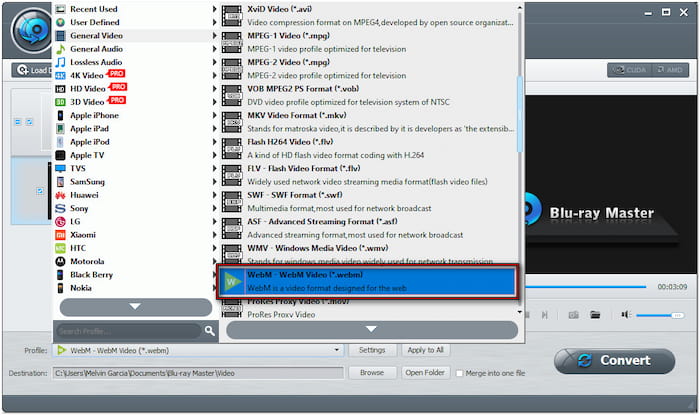
Task: Click Apply to All button
Action: coord(425,350)
